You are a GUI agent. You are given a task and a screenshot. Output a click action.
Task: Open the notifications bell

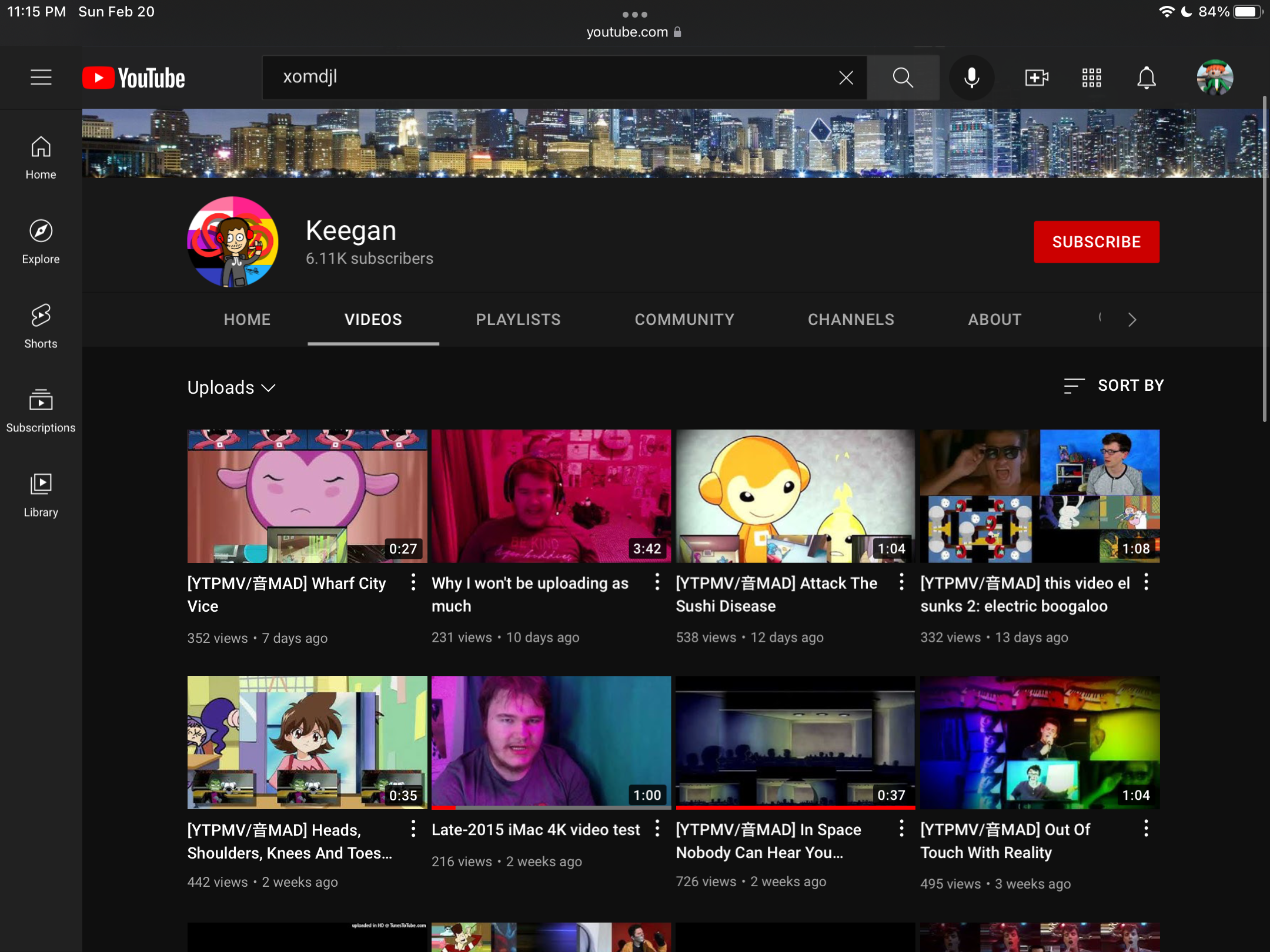[x=1146, y=78]
